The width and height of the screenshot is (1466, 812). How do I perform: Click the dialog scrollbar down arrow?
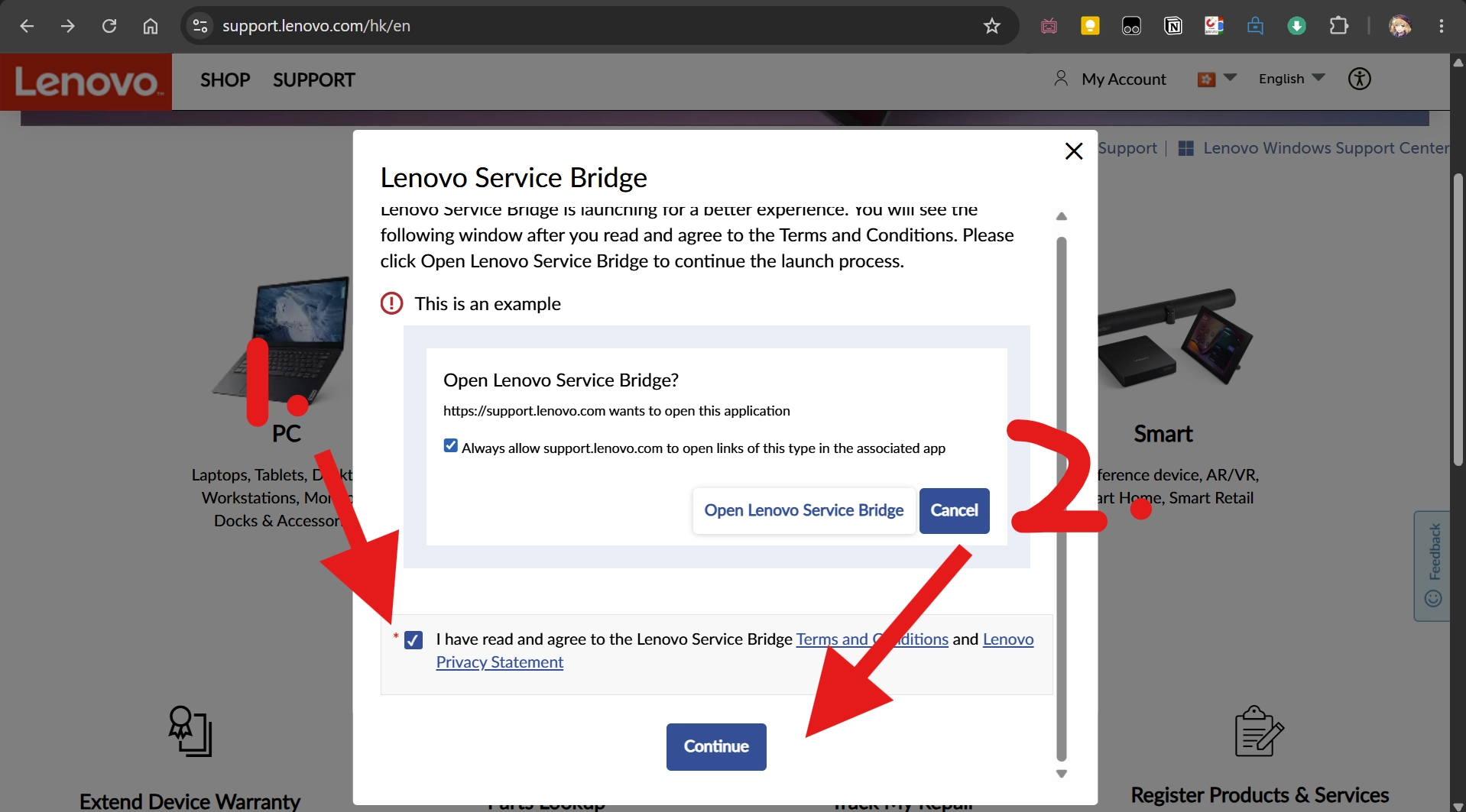(1062, 774)
